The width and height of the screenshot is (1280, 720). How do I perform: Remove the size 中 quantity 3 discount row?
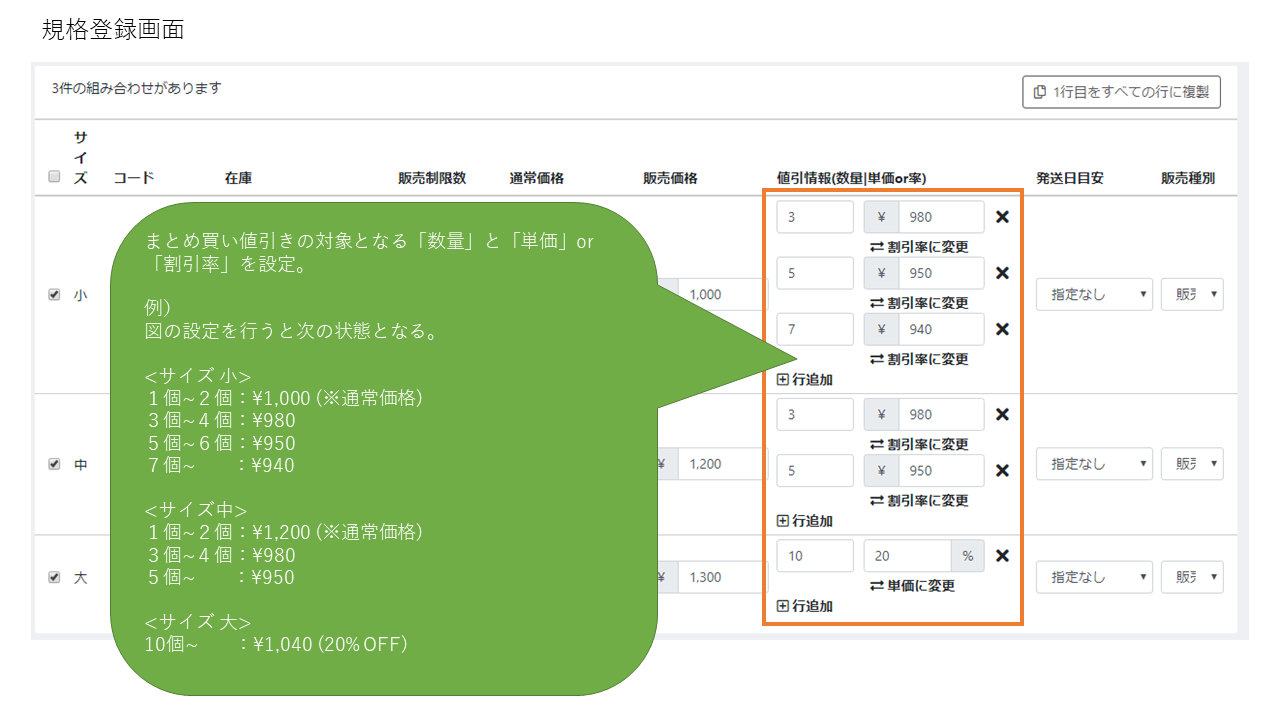point(1002,415)
